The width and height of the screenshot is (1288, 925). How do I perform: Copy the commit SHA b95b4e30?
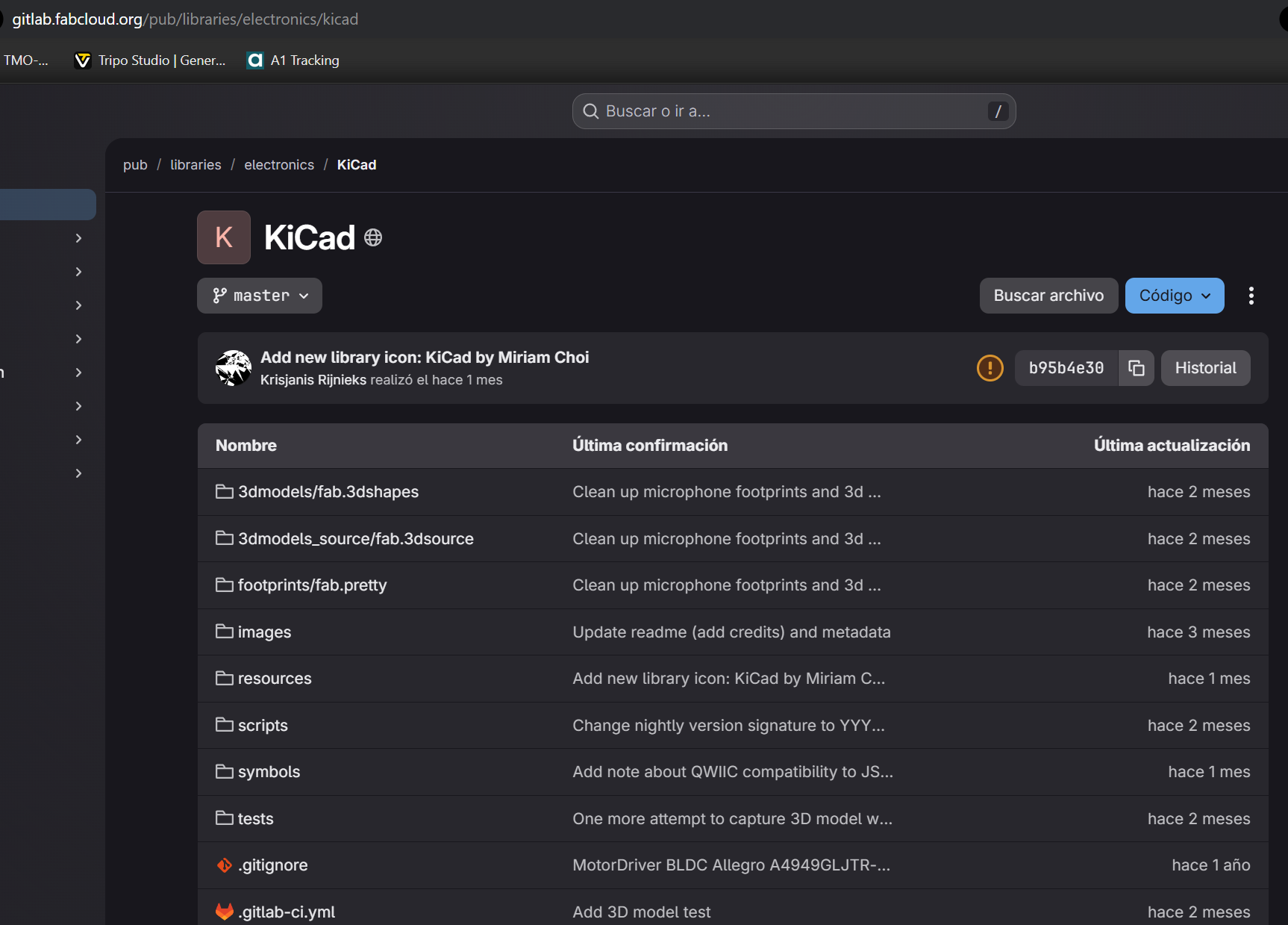point(1136,368)
